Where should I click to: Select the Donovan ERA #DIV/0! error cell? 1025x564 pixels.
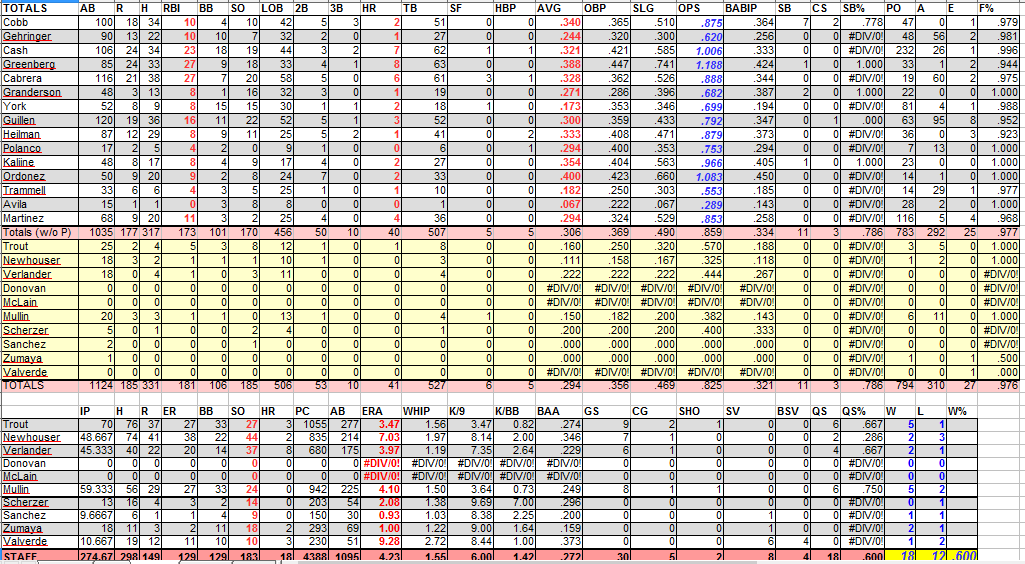click(381, 463)
